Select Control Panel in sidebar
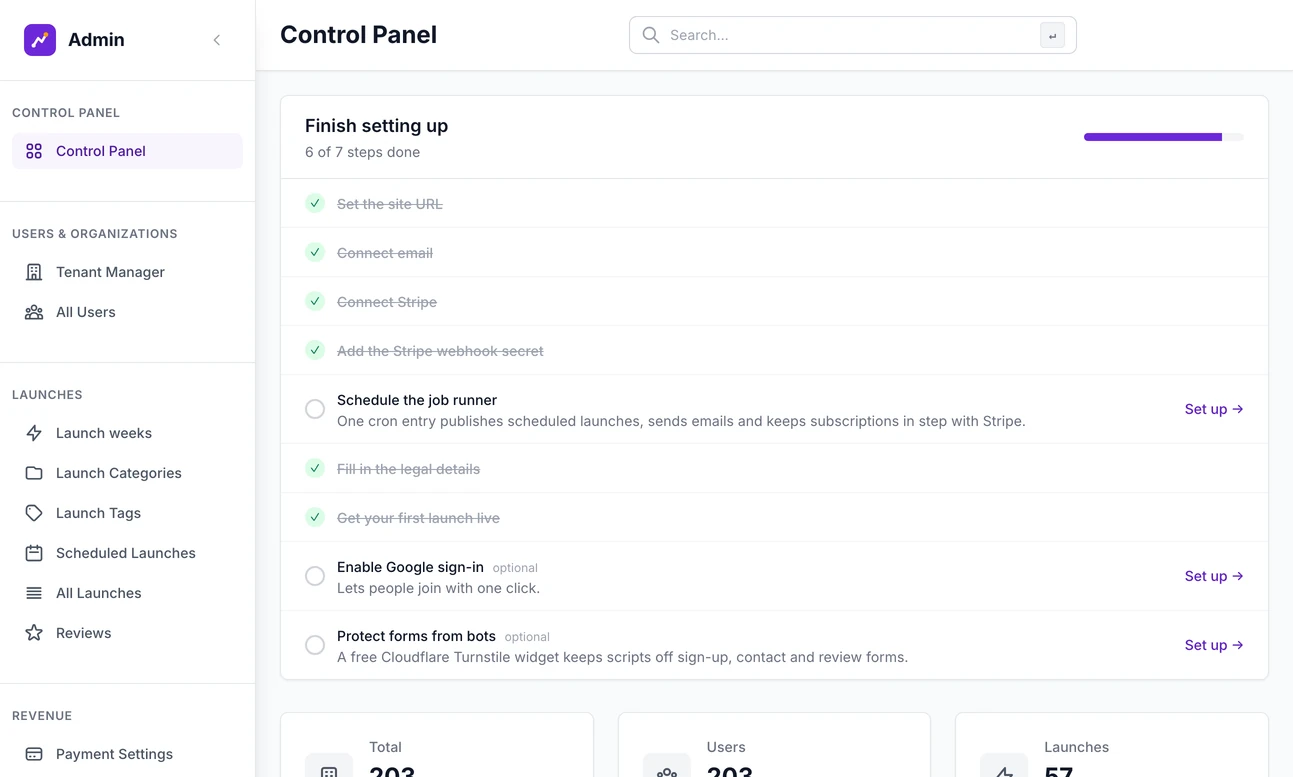Screen dimensions: 1293x777 pos(127,151)
